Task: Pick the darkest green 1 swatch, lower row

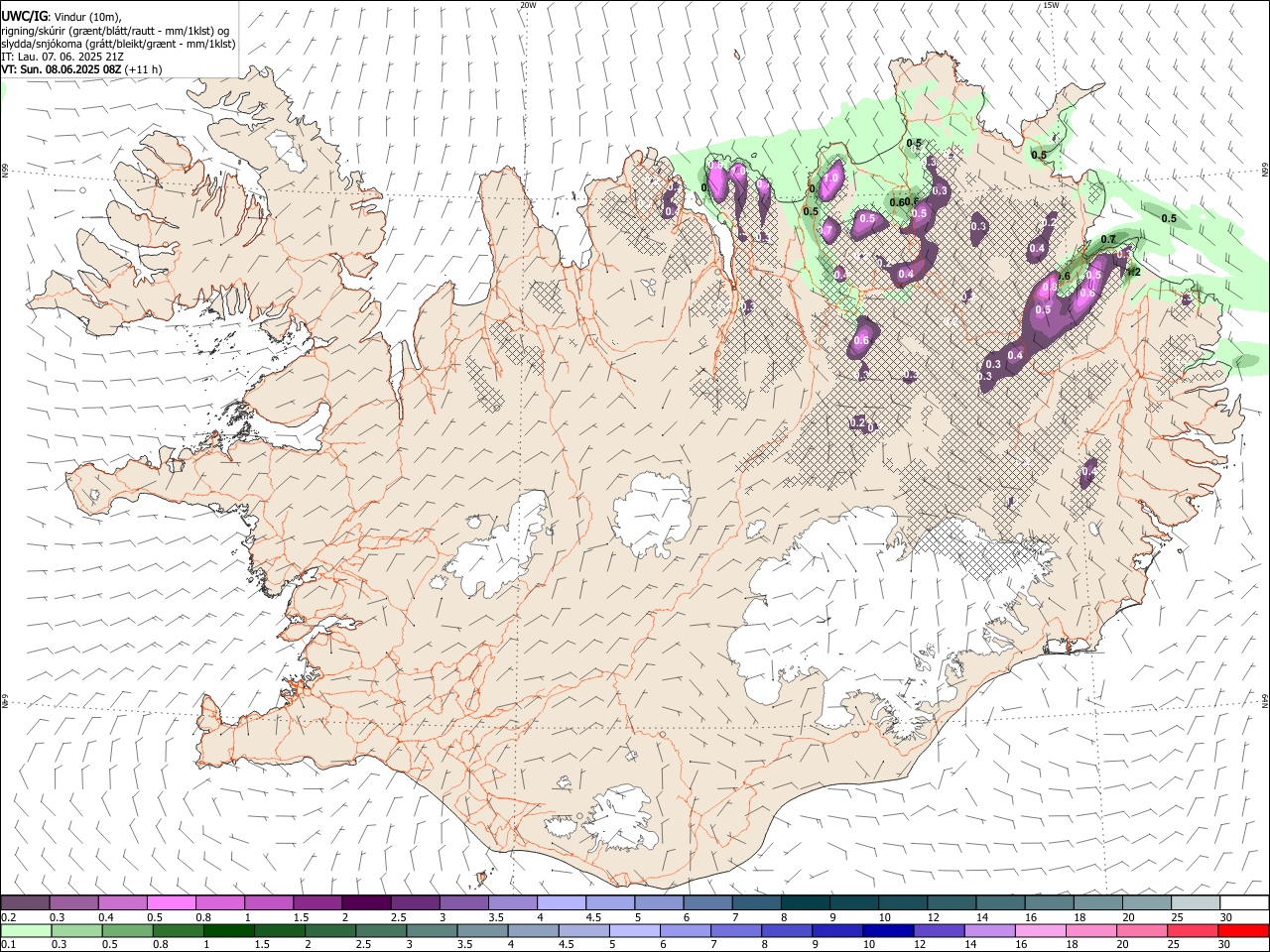Action: pos(228,930)
